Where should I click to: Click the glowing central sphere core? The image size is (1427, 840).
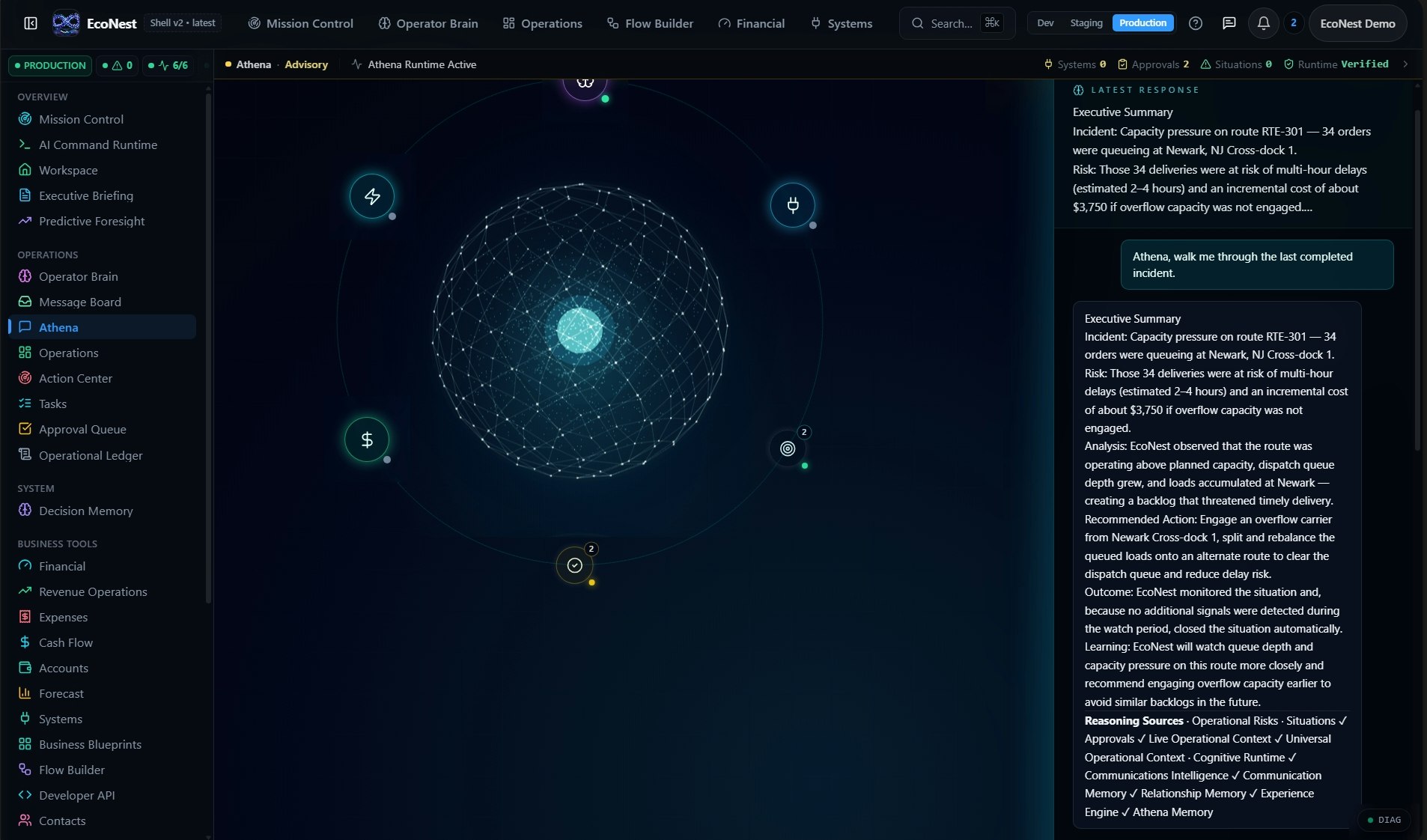click(579, 330)
